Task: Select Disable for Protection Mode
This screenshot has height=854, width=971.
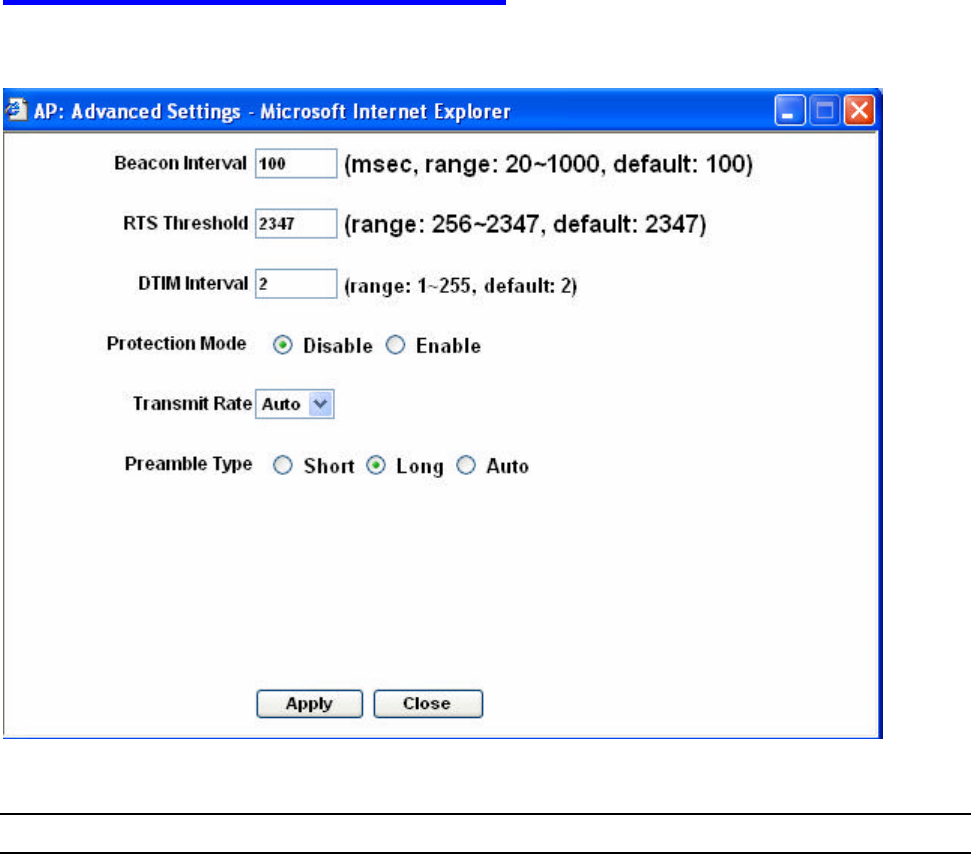Action: pyautogui.click(x=282, y=345)
